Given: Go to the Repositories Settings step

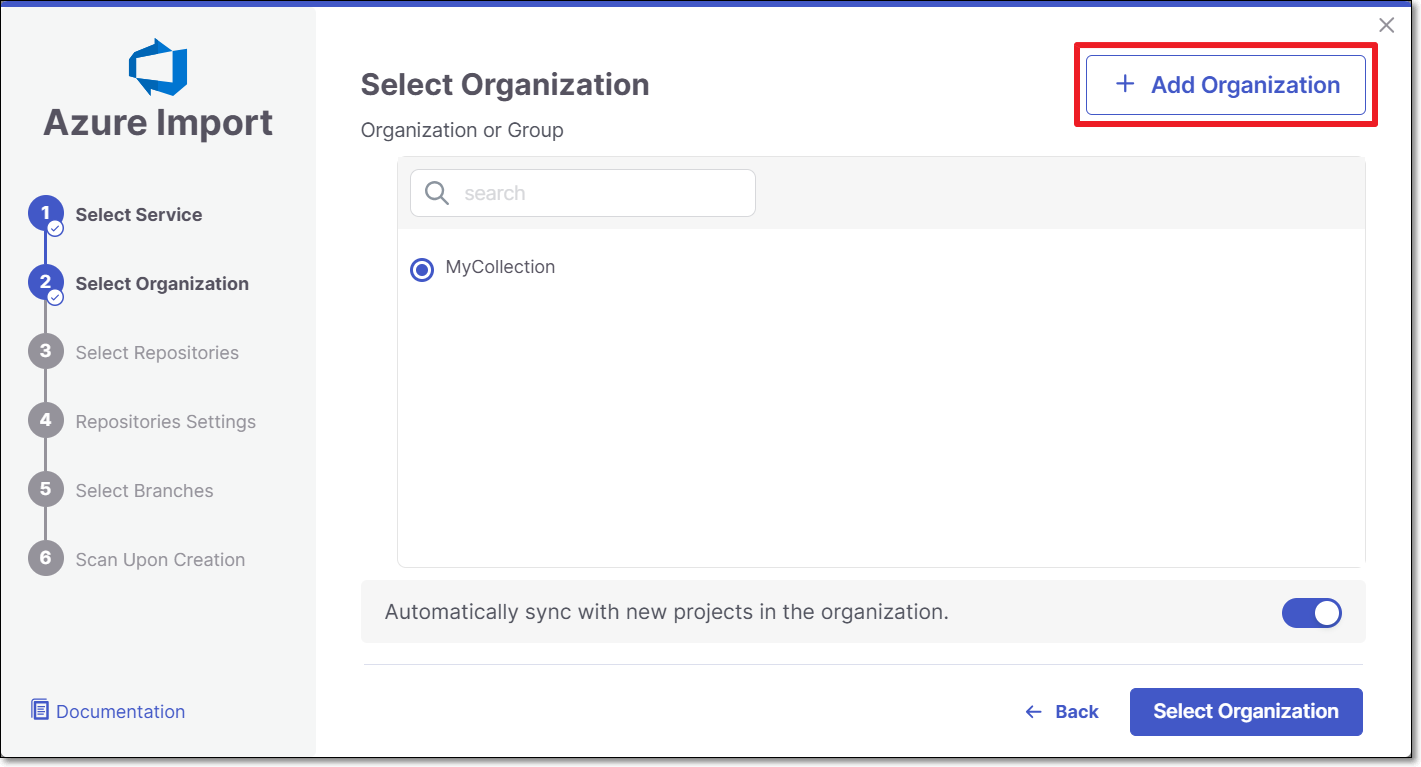Looking at the screenshot, I should coord(166,422).
